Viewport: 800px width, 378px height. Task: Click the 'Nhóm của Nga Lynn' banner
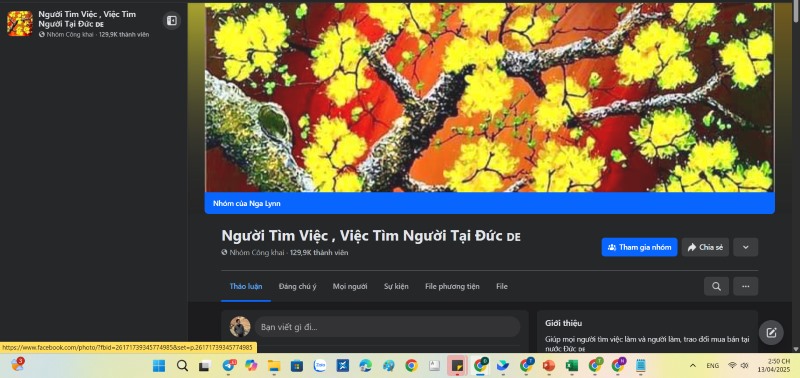(x=489, y=204)
